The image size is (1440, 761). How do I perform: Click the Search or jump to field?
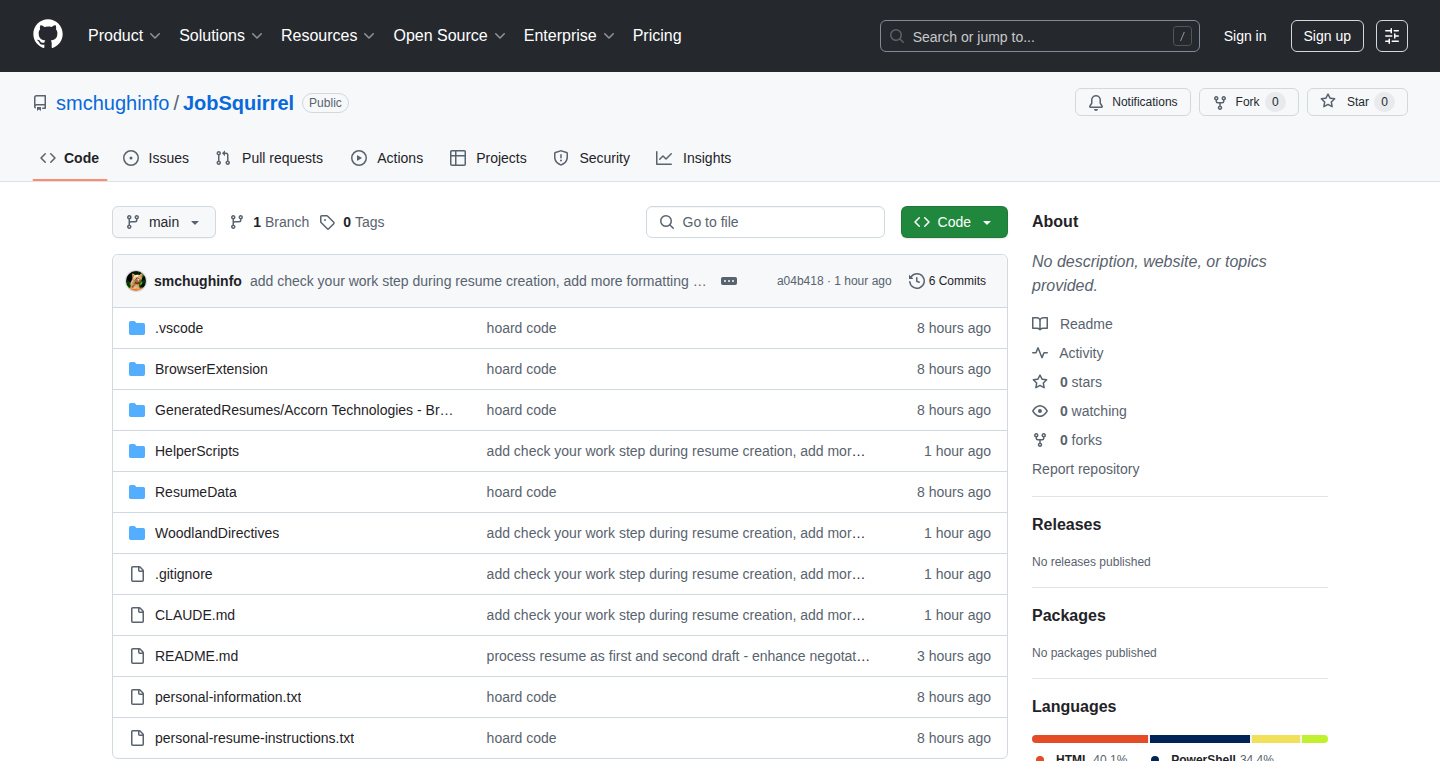click(1040, 36)
